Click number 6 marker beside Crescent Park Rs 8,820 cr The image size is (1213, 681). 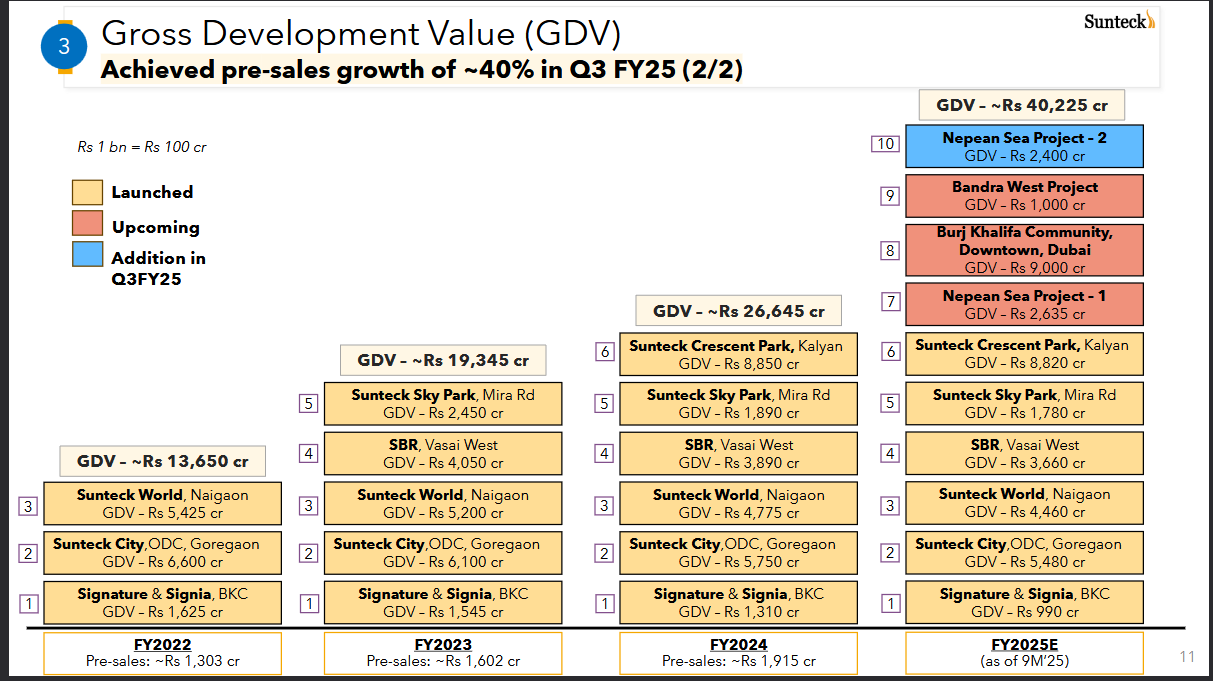(x=890, y=352)
